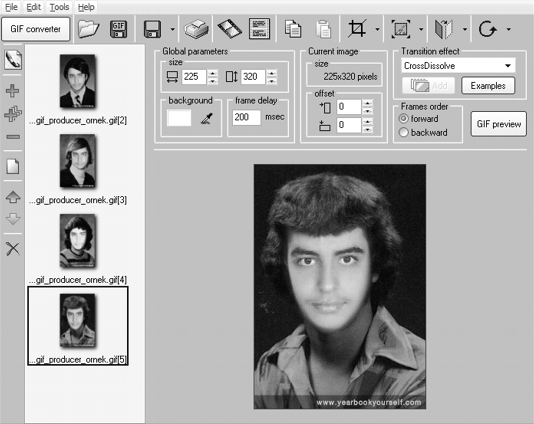Open the Tools menu

pos(59,7)
